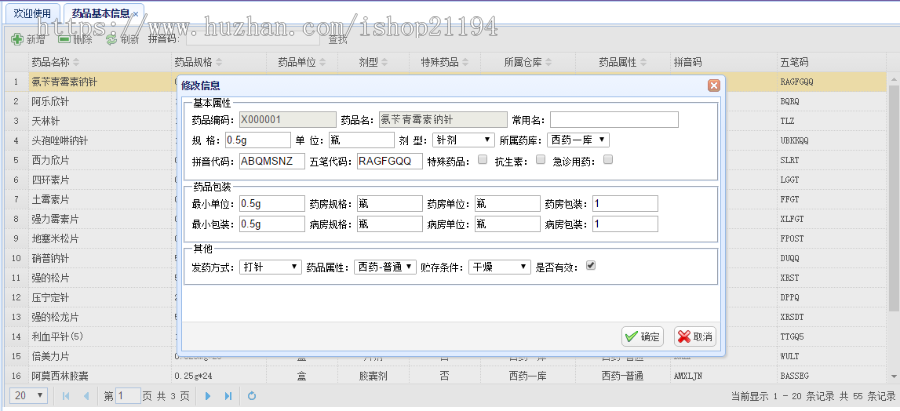This screenshot has height=411, width=900.
Task: Open the 贮存条件 dropdown showing 干燥
Action: [x=499, y=267]
